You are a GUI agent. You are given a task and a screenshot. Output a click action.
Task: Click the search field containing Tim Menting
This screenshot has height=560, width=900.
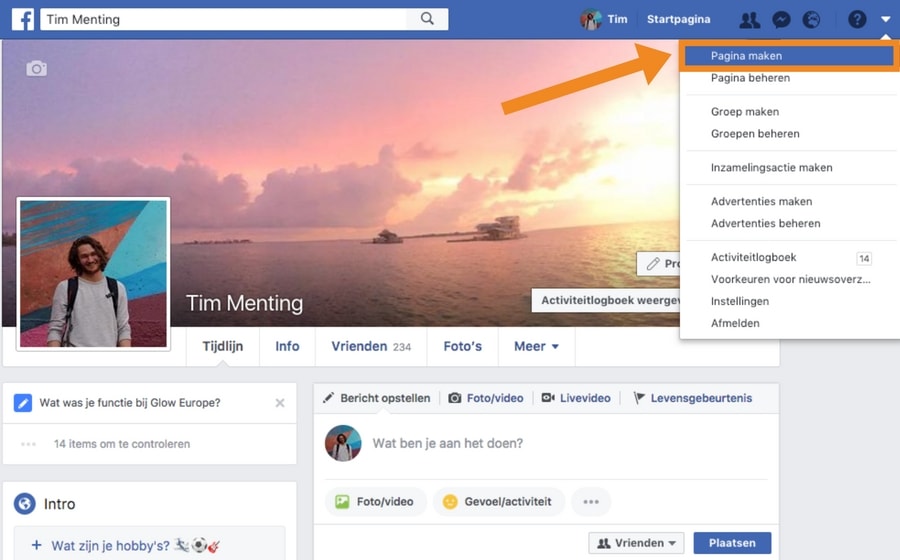(x=224, y=20)
